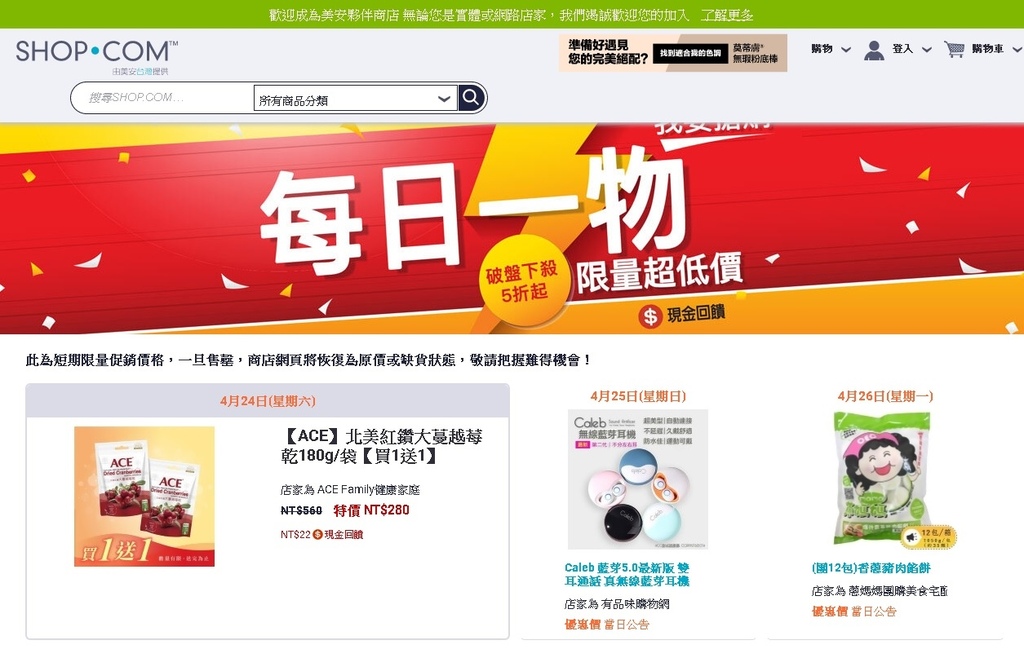Screen dimensions: 1024x649
Task: Open the Caleb 藍芽5.0 earphone product link
Action: point(627,575)
